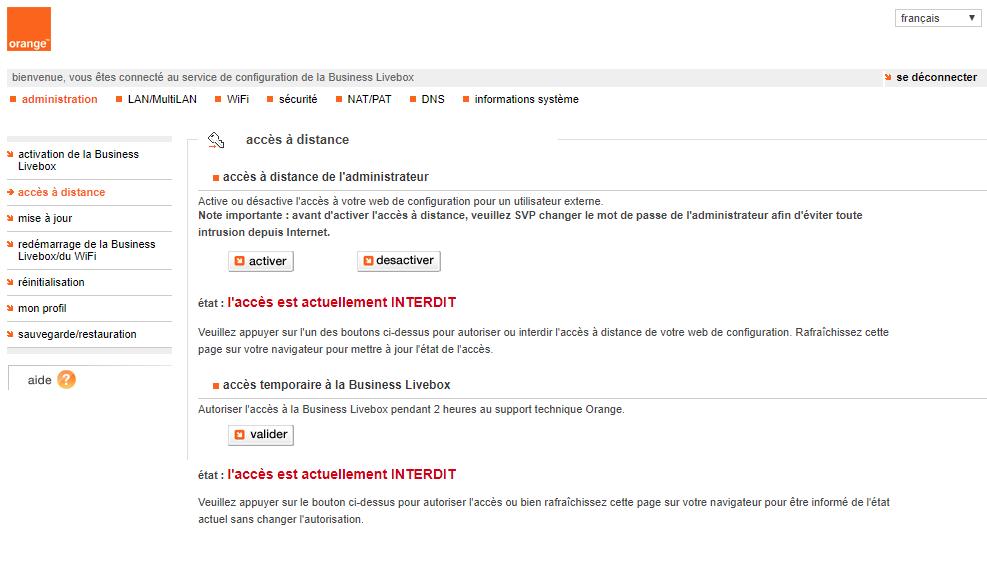Open the LAN/MultiLAN menu
The image size is (987, 564).
click(162, 99)
